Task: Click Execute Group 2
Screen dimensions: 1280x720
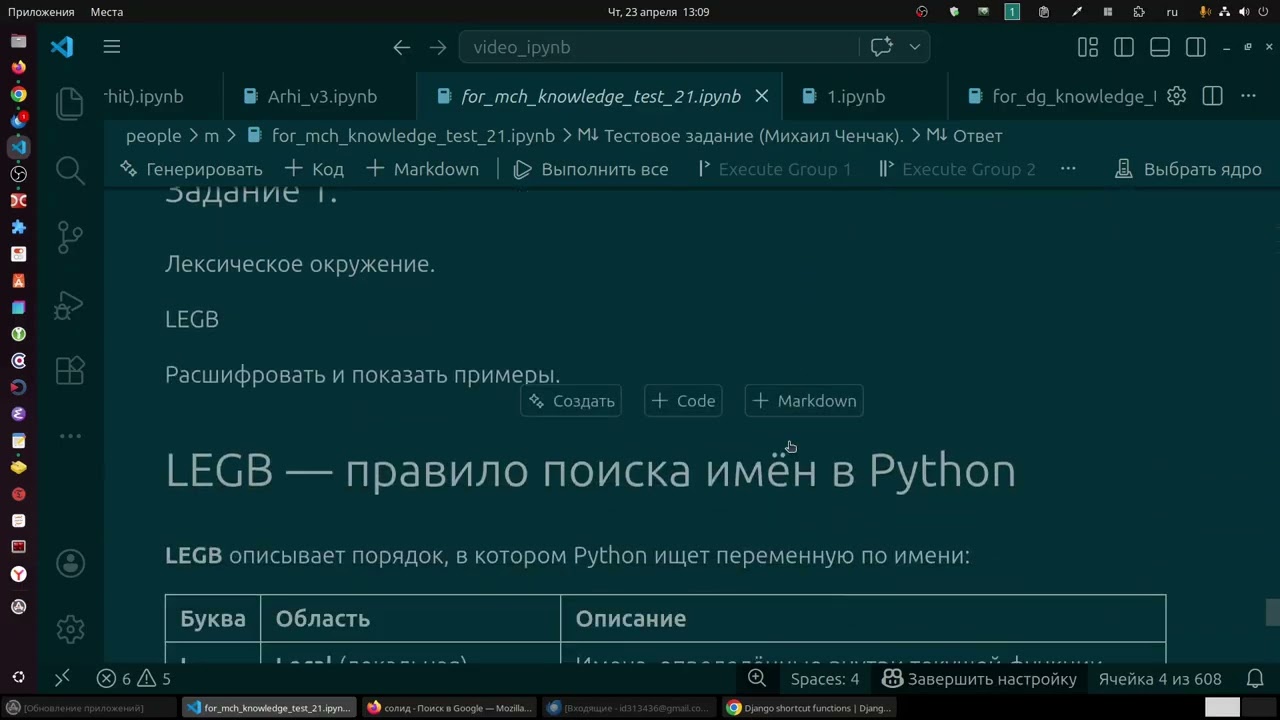Action: [x=958, y=169]
